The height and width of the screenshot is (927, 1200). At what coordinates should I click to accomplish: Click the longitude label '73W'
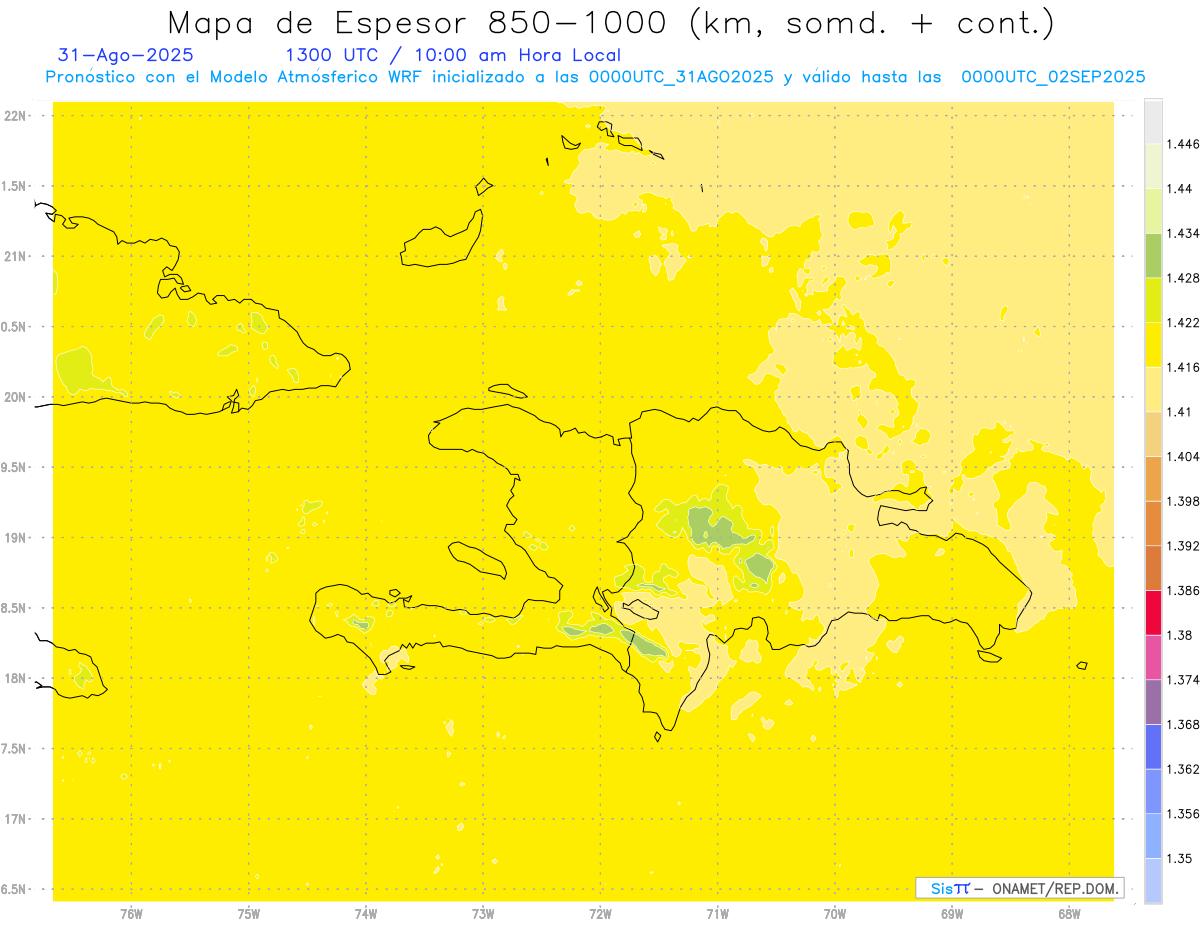(x=483, y=914)
